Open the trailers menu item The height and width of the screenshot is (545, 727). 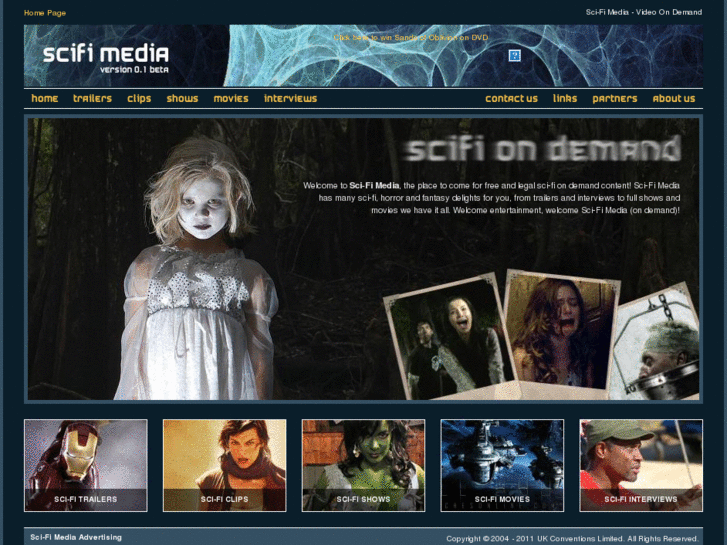(92, 98)
